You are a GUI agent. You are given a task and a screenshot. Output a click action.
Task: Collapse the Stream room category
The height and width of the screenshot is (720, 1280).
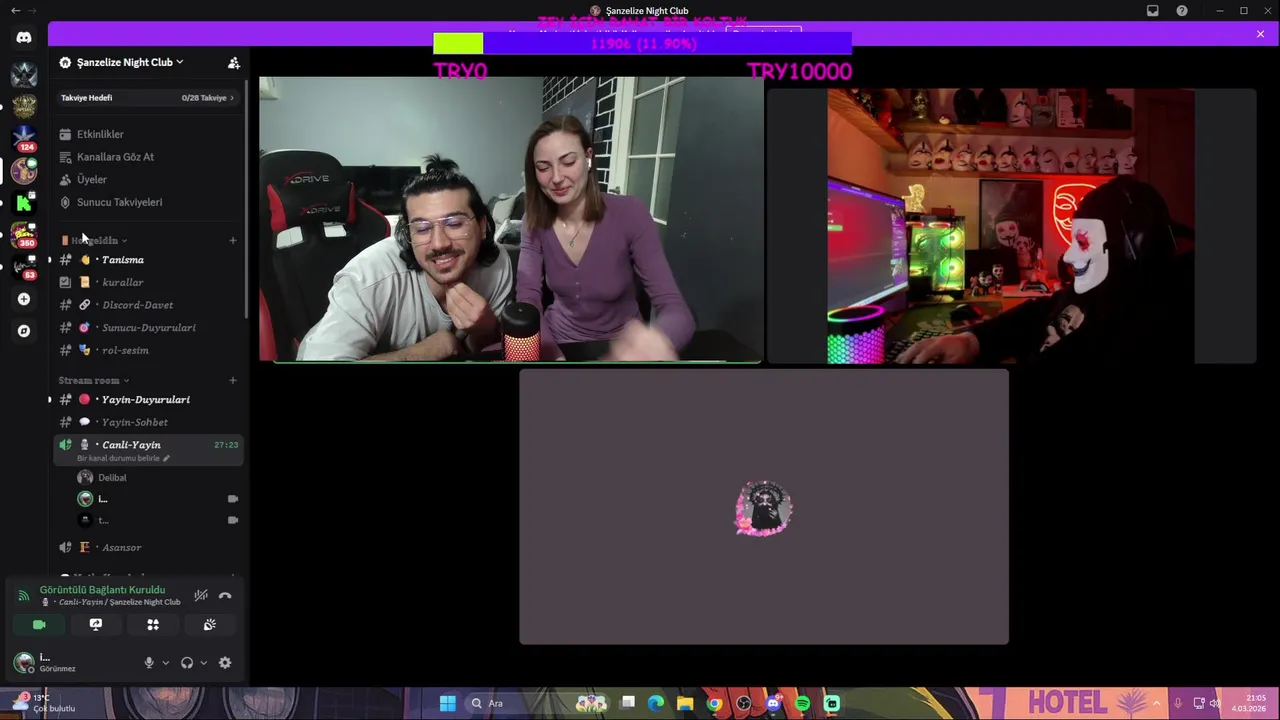pyautogui.click(x=94, y=380)
